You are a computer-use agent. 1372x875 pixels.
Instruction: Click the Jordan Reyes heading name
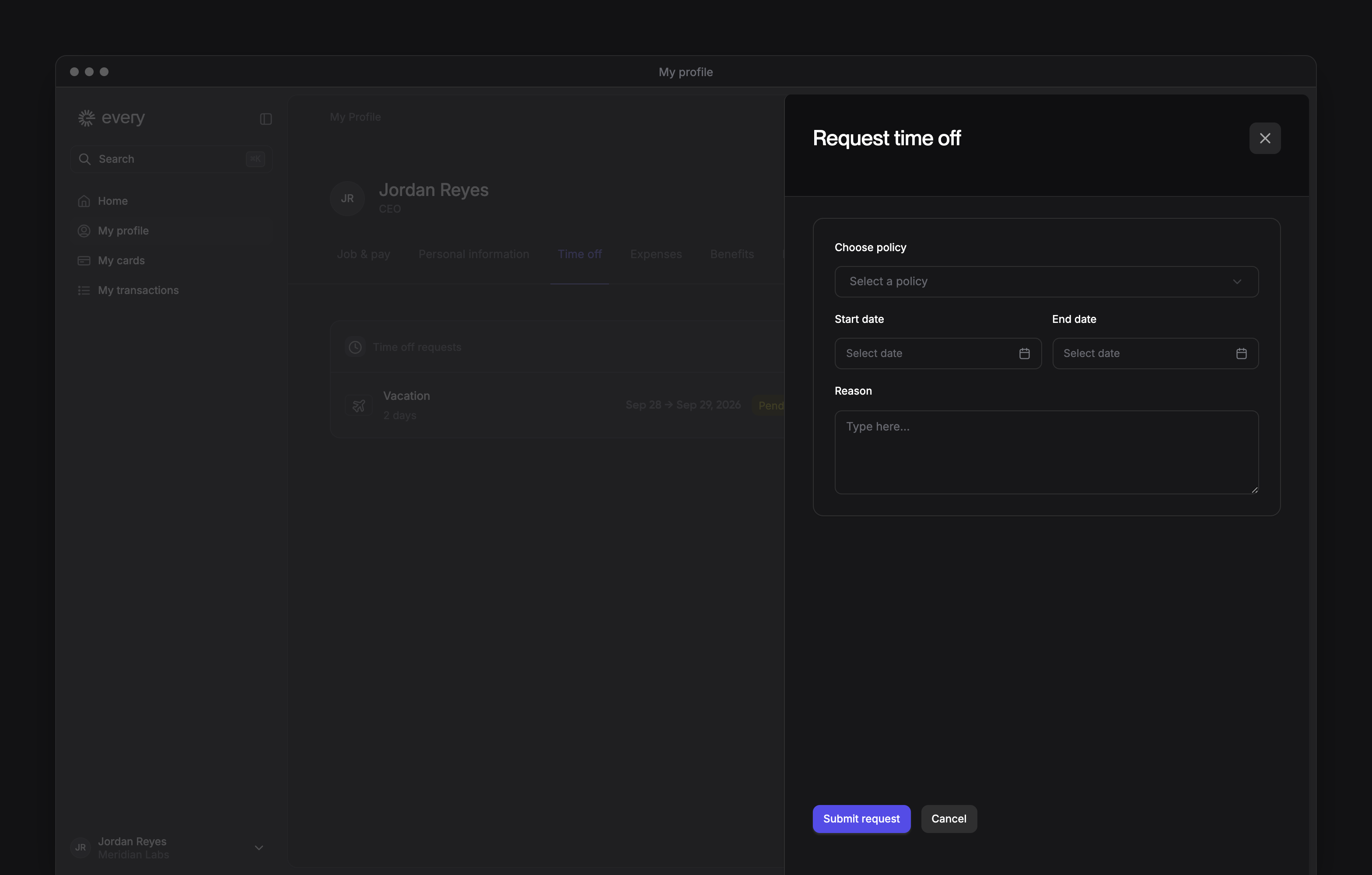pos(434,190)
